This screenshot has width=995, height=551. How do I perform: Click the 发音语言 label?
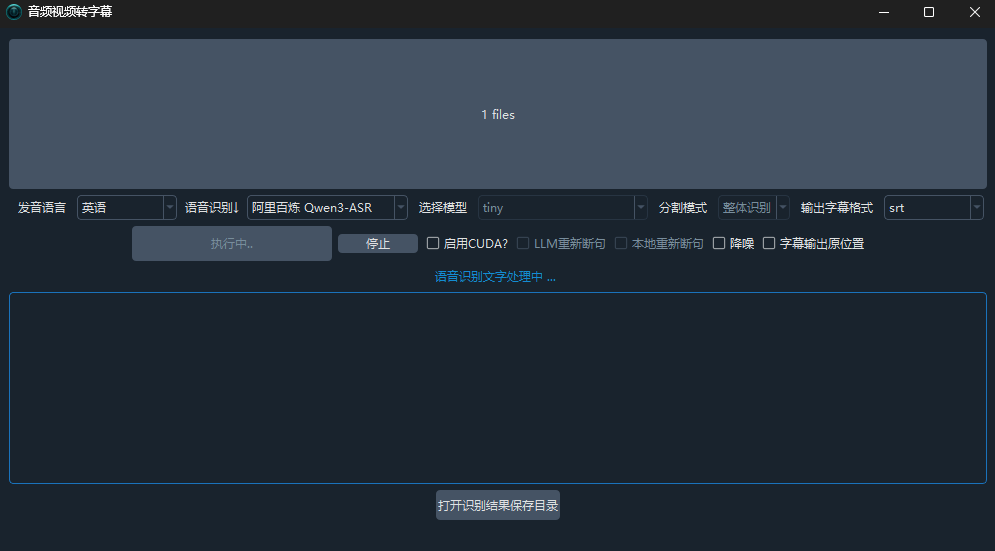[42, 208]
